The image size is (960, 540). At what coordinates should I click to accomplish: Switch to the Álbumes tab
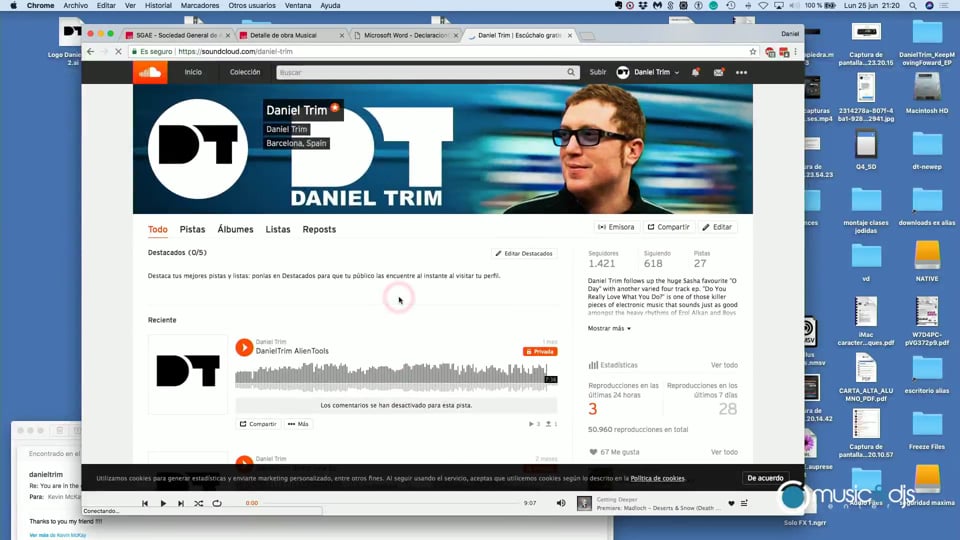[235, 230]
